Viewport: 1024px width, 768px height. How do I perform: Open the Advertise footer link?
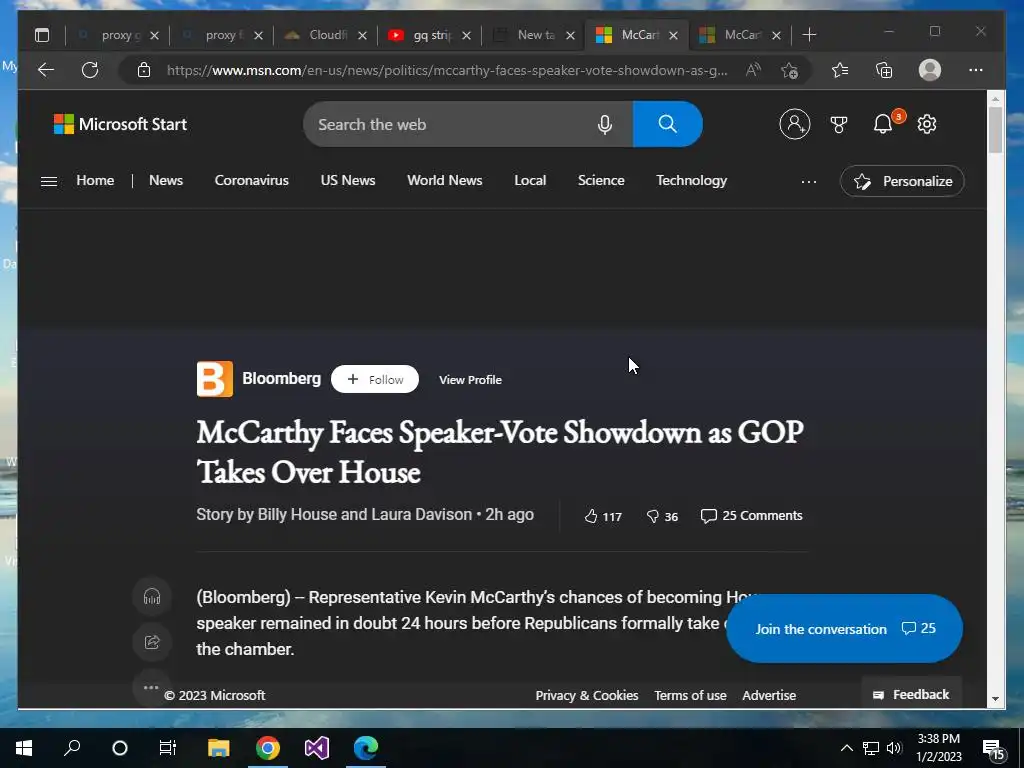(x=769, y=696)
